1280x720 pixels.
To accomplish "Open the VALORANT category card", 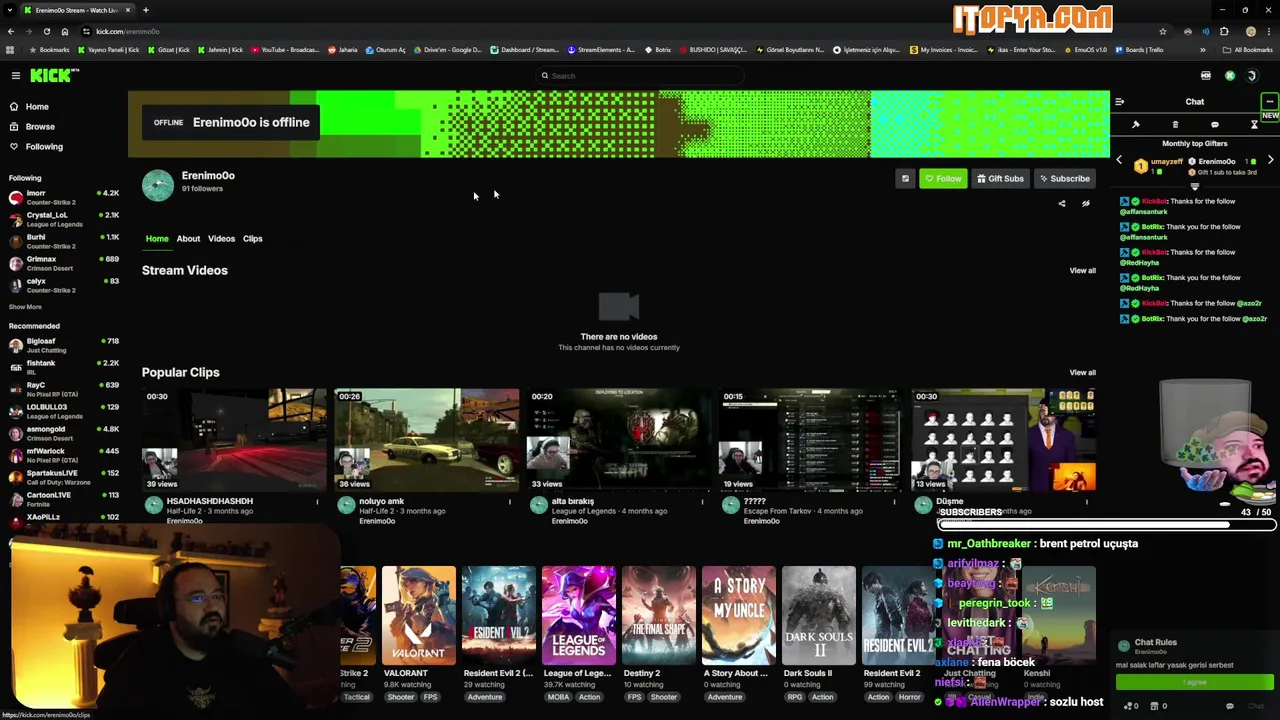I will click(418, 616).
